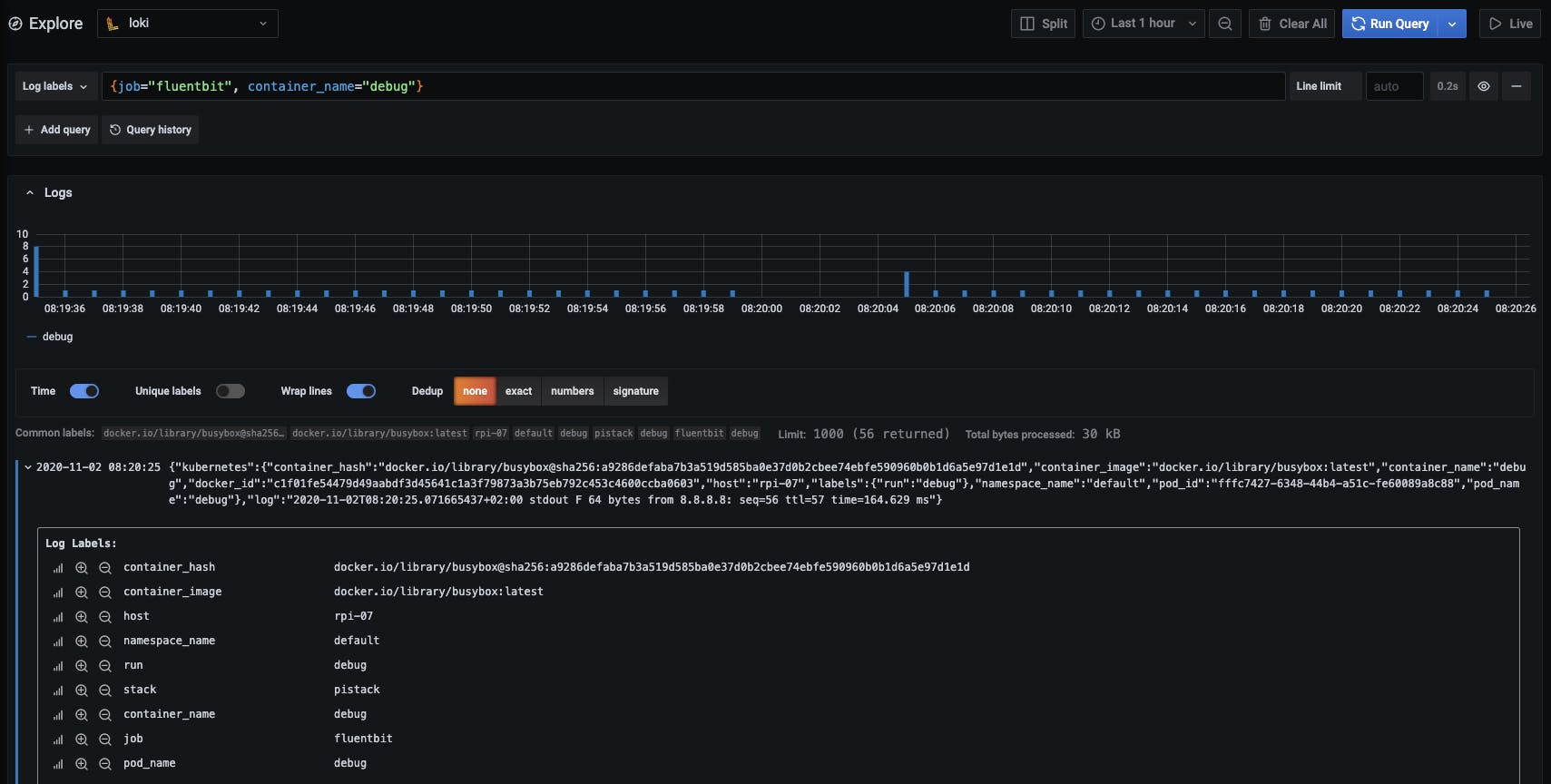
Task: Filter out job fluentbit value
Action: tap(105, 740)
